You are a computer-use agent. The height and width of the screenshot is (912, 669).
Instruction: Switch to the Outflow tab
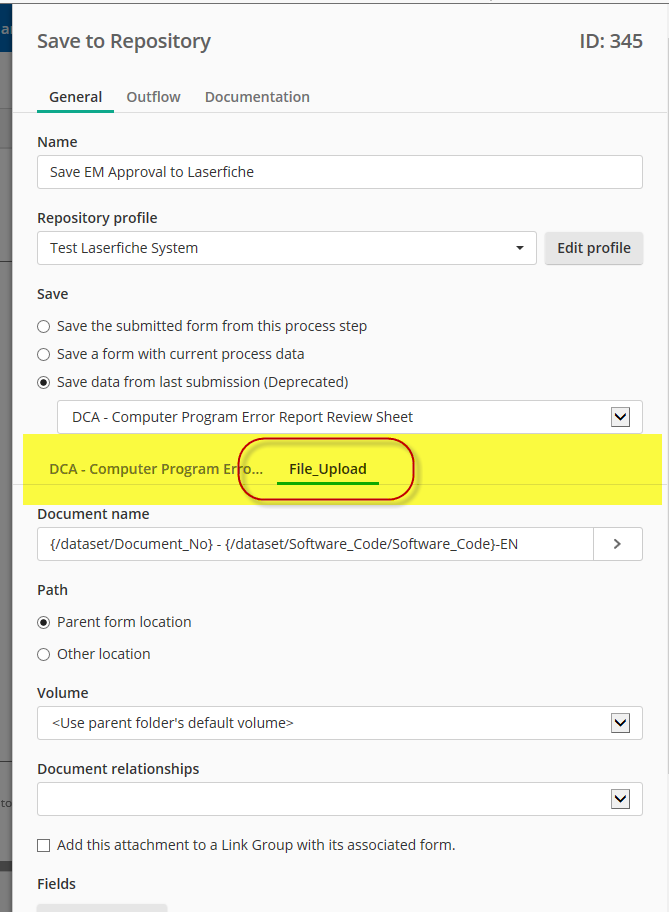(x=154, y=97)
